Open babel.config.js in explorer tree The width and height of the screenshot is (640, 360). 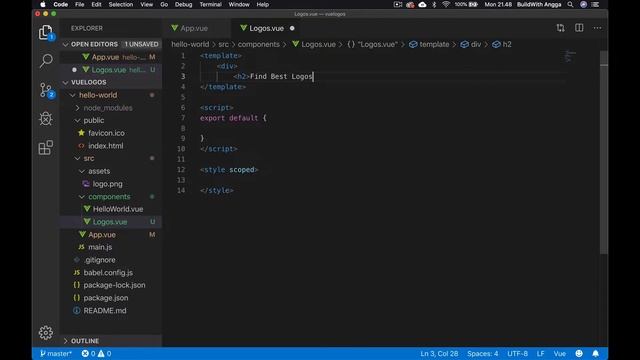[x=108, y=272]
